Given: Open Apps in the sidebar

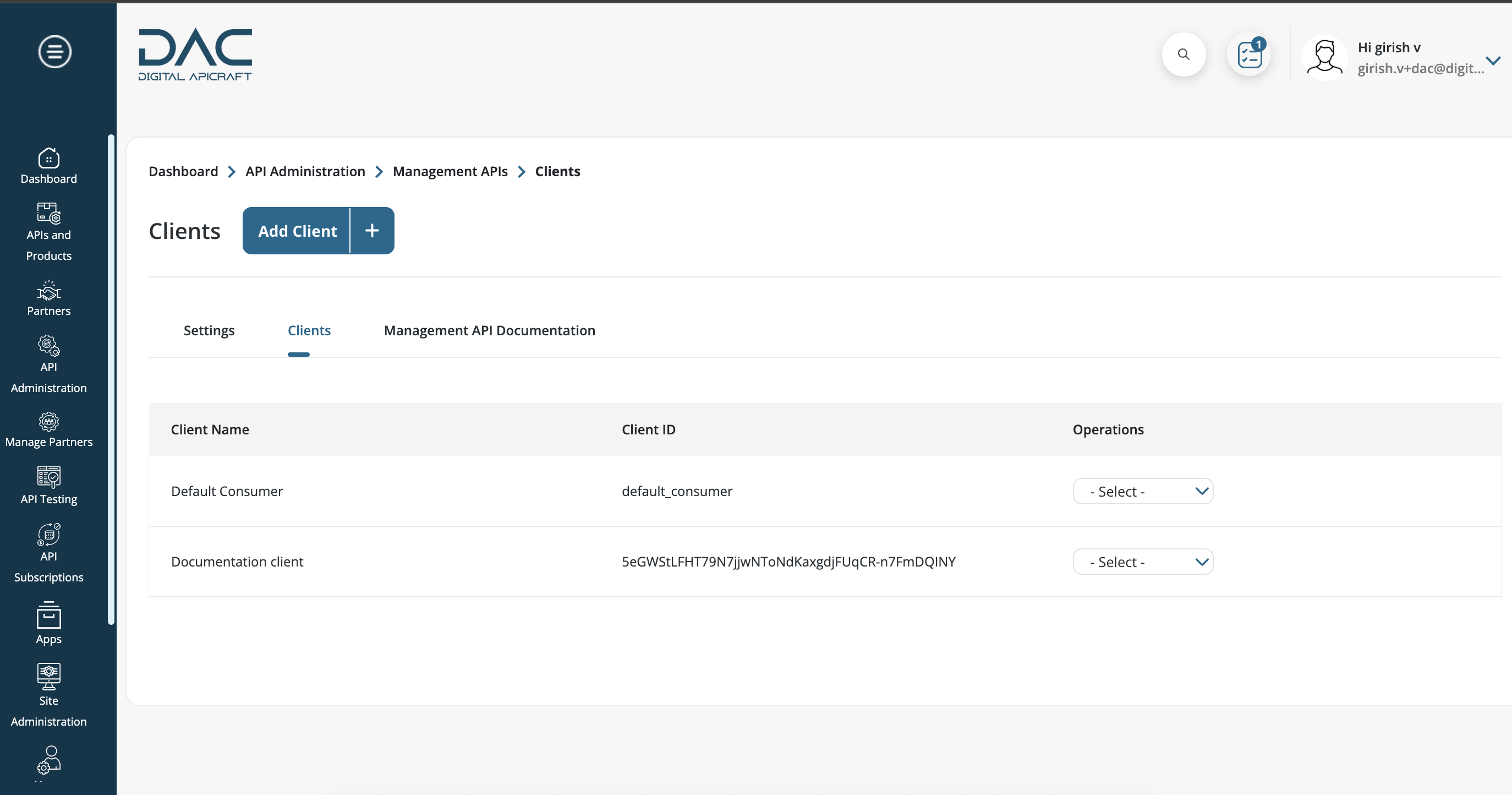Looking at the screenshot, I should click(x=49, y=624).
